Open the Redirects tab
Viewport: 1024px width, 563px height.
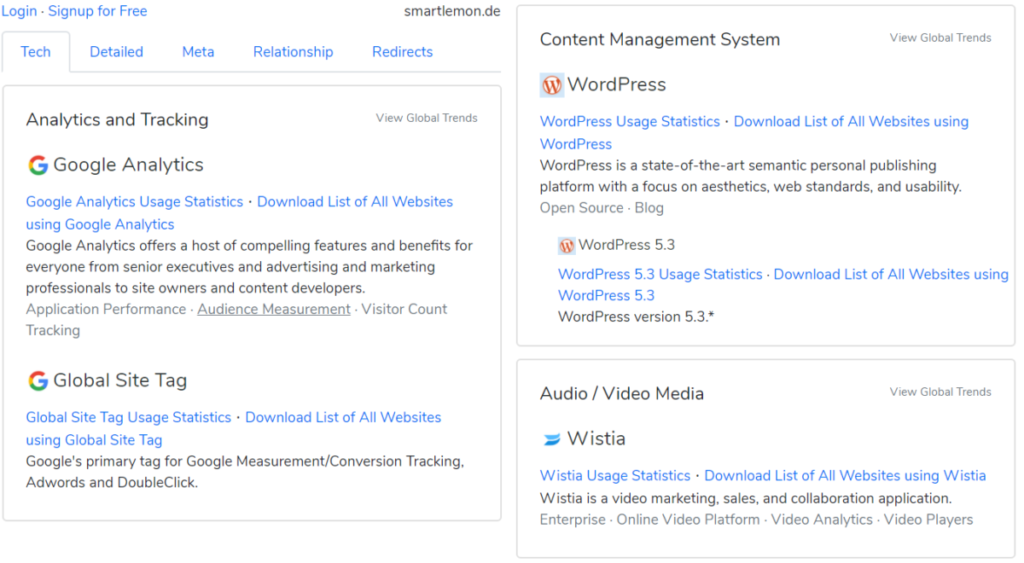[402, 52]
